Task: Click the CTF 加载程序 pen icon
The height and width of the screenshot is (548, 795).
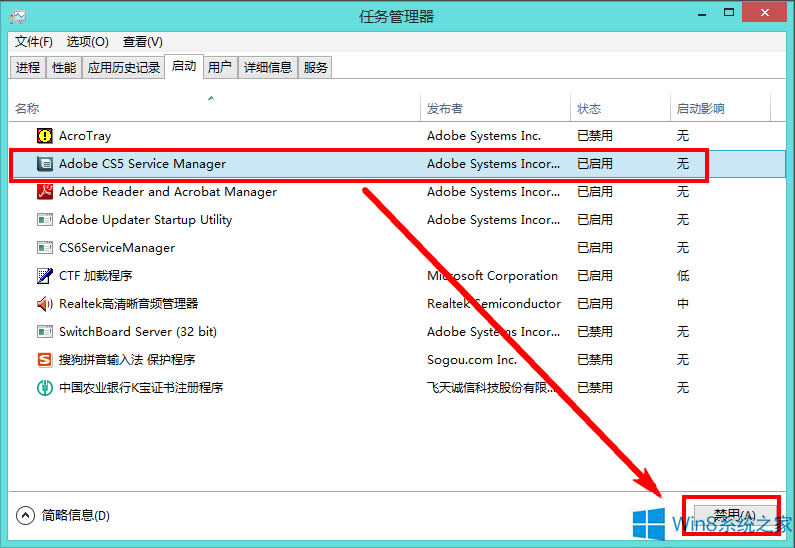Action: pyautogui.click(x=45, y=276)
